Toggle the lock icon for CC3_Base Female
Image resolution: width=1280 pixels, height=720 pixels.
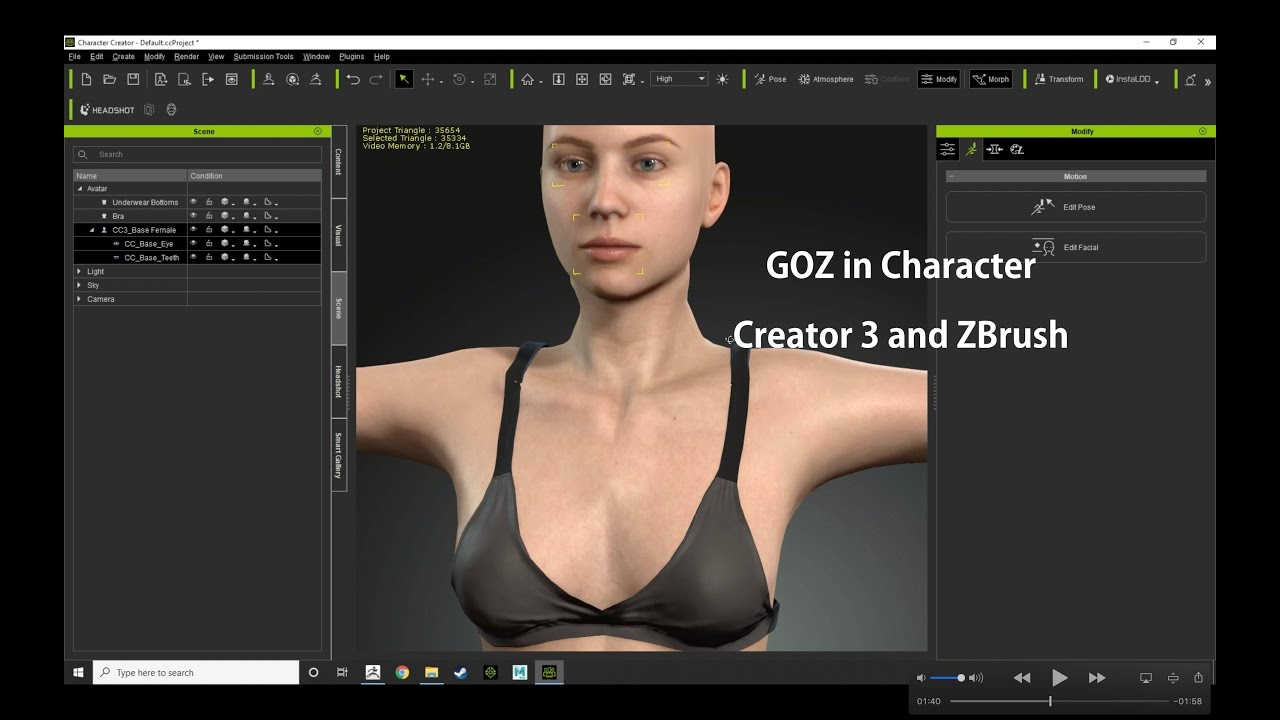tap(209, 230)
